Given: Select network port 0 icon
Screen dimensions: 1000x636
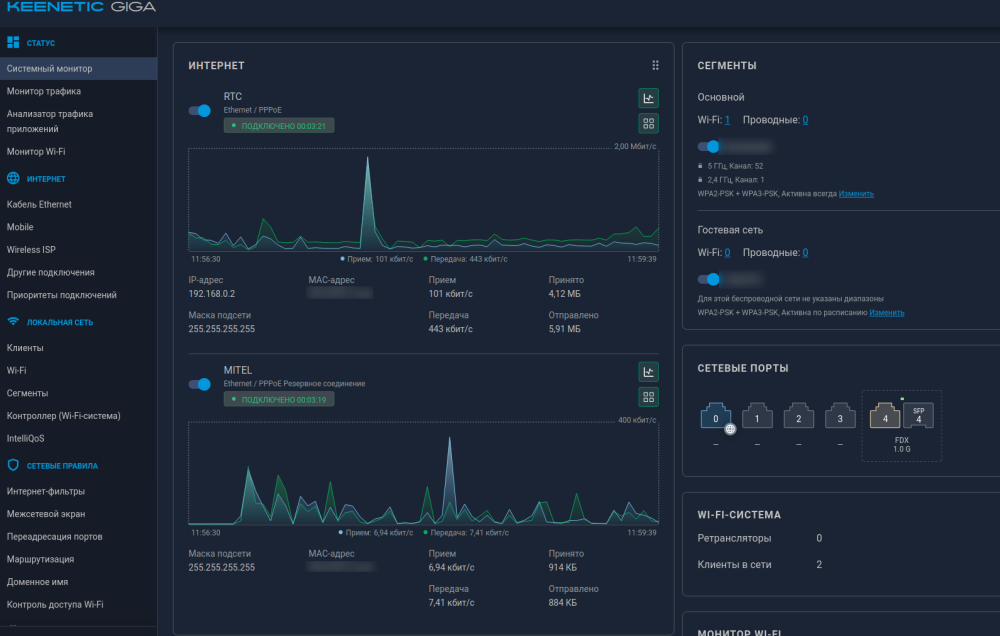Looking at the screenshot, I should coord(716,416).
